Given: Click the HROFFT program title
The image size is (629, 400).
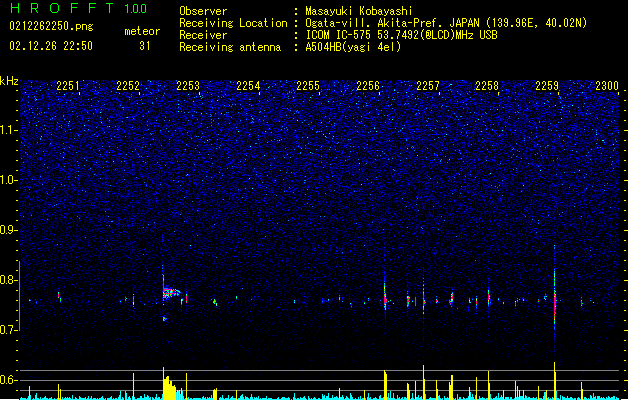Looking at the screenshot, I should click(x=62, y=8).
